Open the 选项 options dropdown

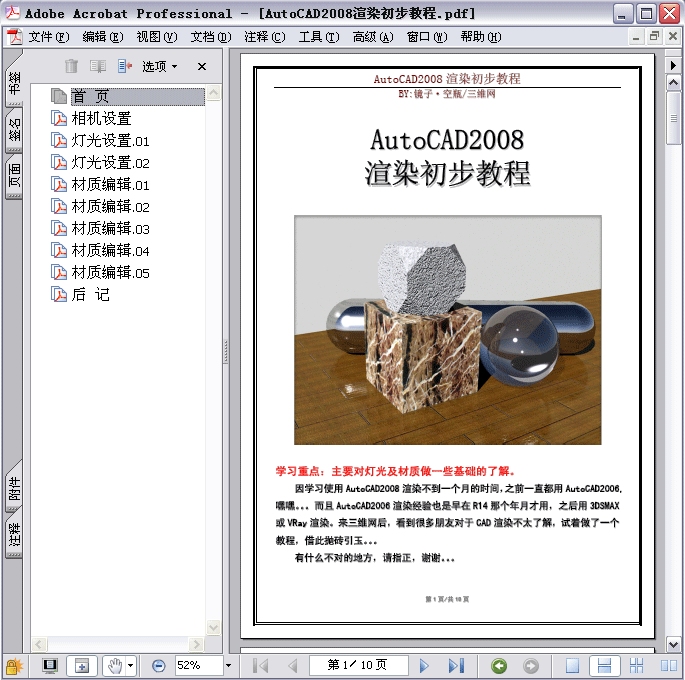(x=159, y=66)
